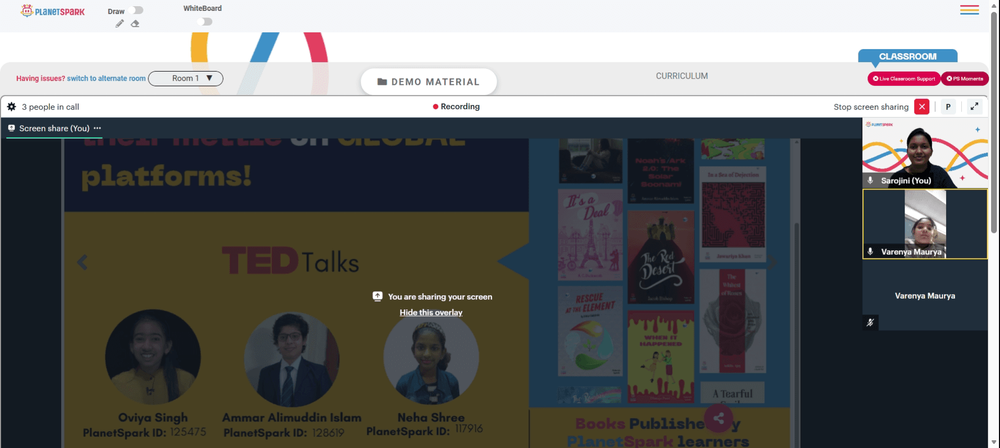Click Oviya Singh's profile photo

pyautogui.click(x=153, y=357)
